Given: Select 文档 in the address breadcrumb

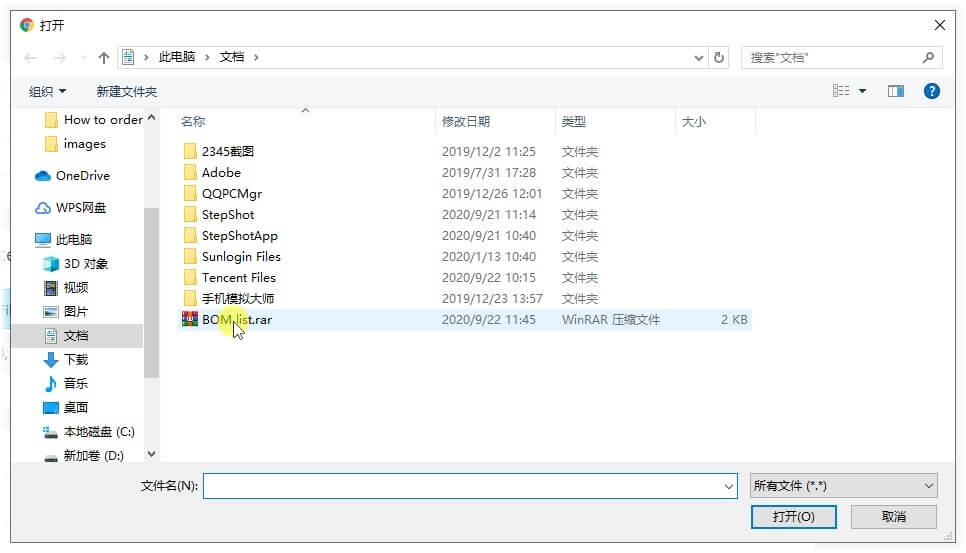Looking at the screenshot, I should [x=232, y=57].
